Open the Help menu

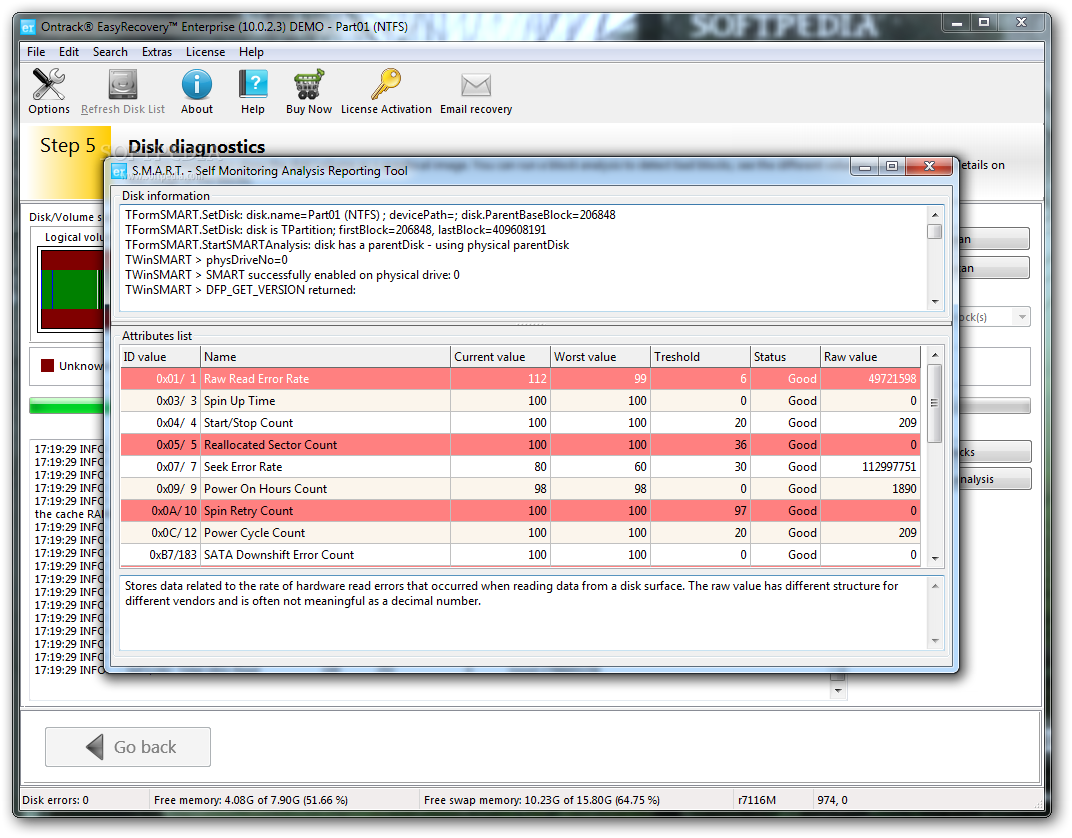pyautogui.click(x=251, y=52)
